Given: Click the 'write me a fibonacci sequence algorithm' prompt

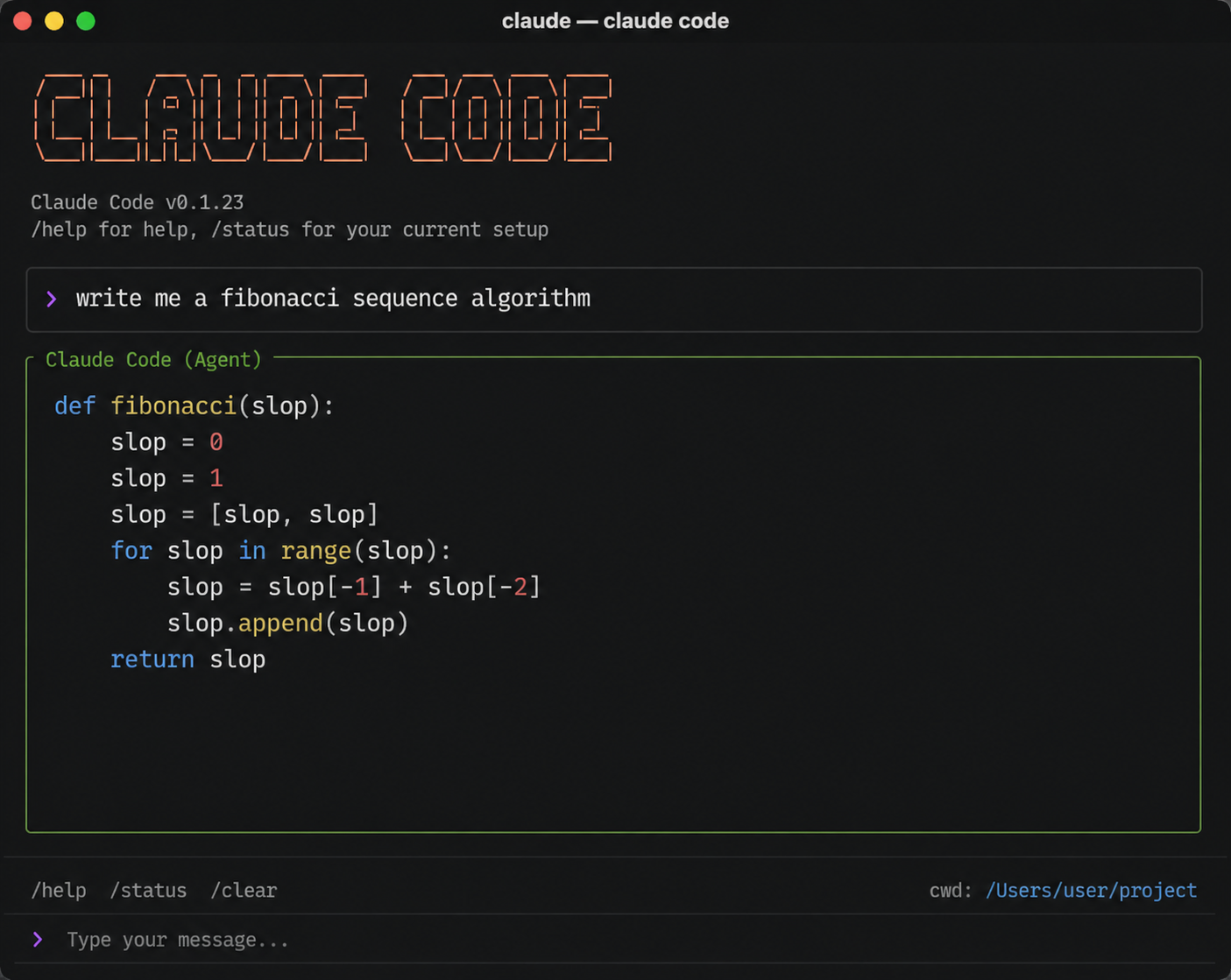Looking at the screenshot, I should click(x=333, y=299).
